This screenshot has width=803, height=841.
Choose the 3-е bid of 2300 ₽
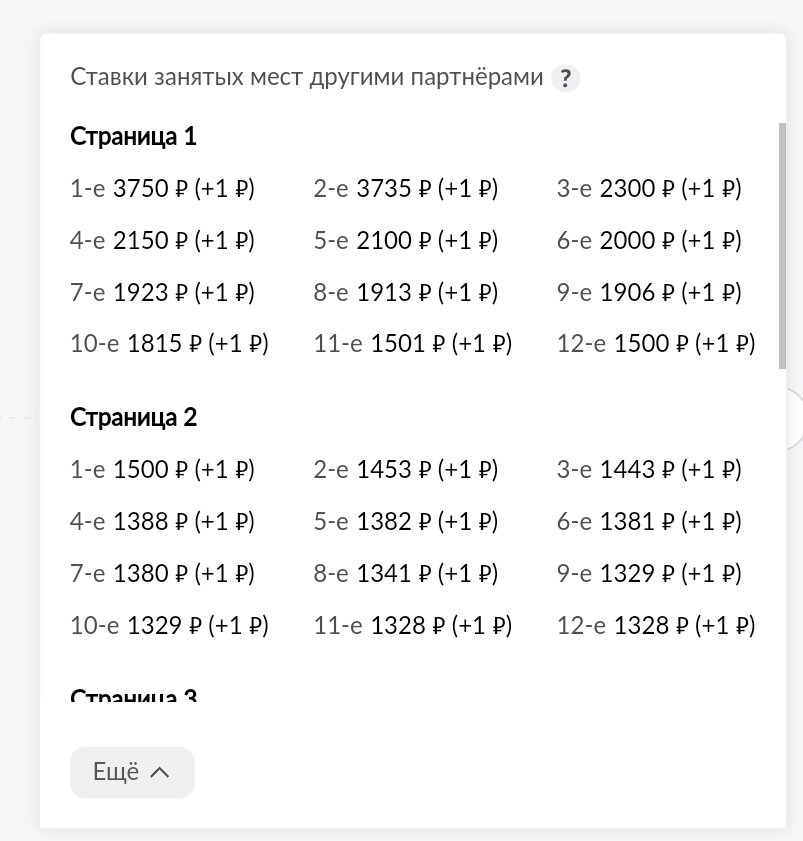[x=648, y=188]
